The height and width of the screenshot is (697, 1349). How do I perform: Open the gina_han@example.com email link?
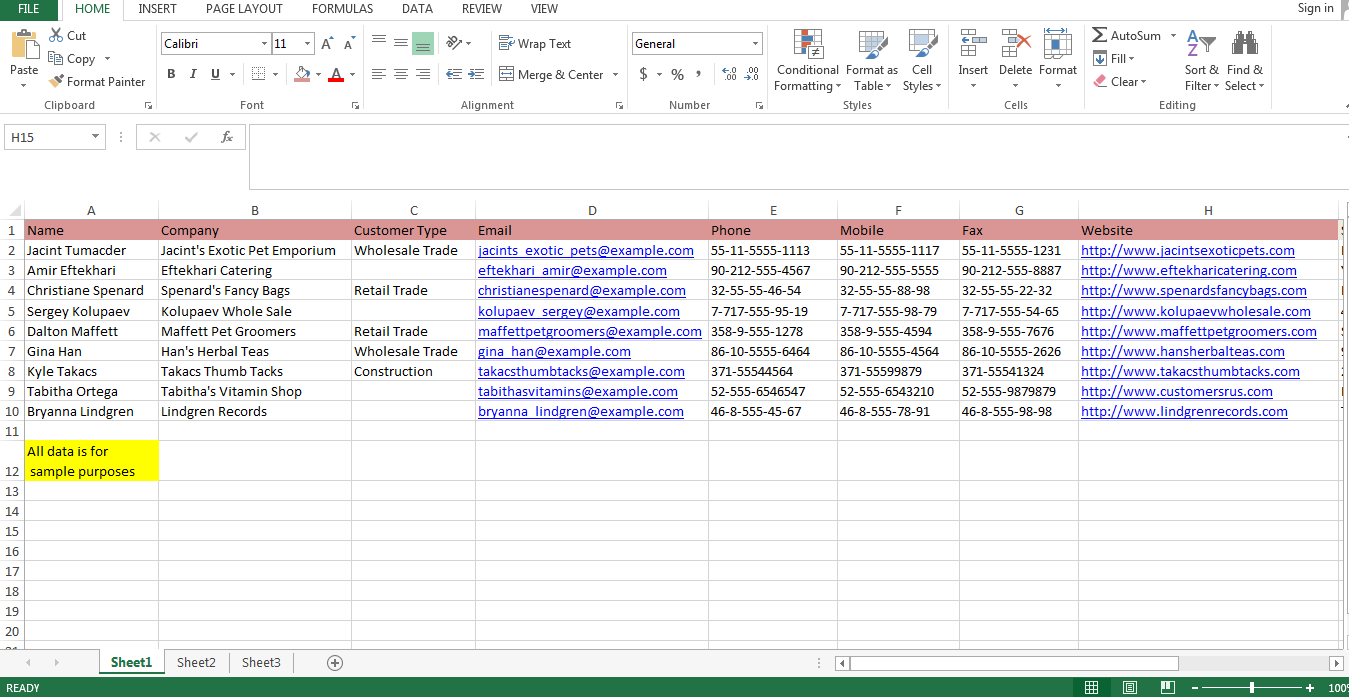pos(554,351)
